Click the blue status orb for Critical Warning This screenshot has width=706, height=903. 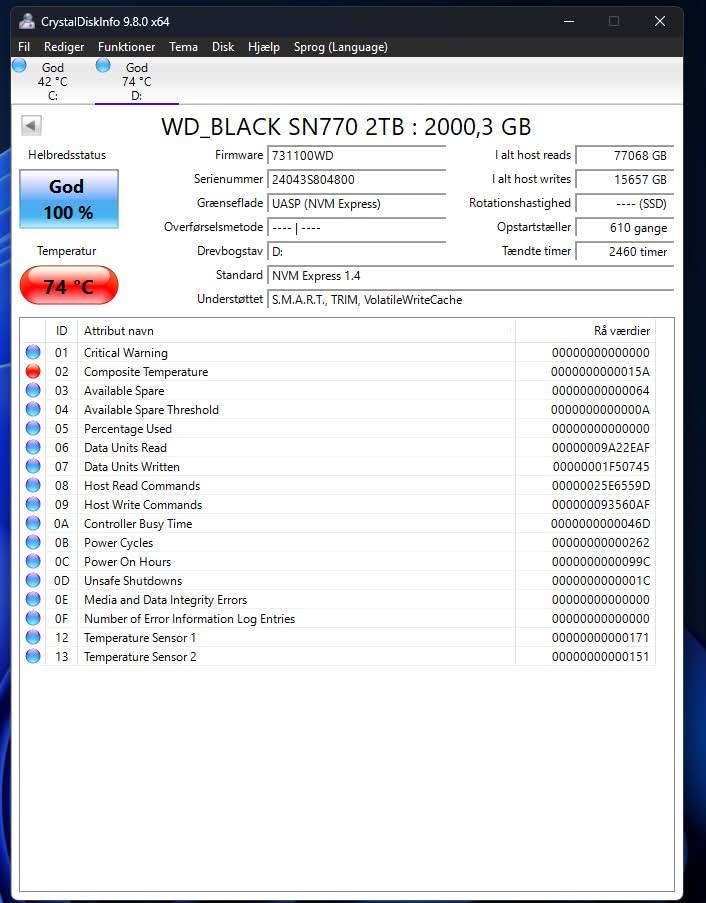pyautogui.click(x=33, y=352)
